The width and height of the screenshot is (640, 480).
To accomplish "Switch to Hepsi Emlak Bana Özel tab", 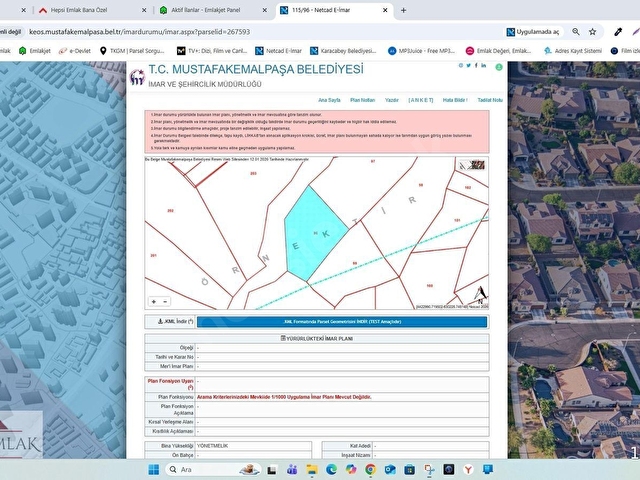I will 79,10.
